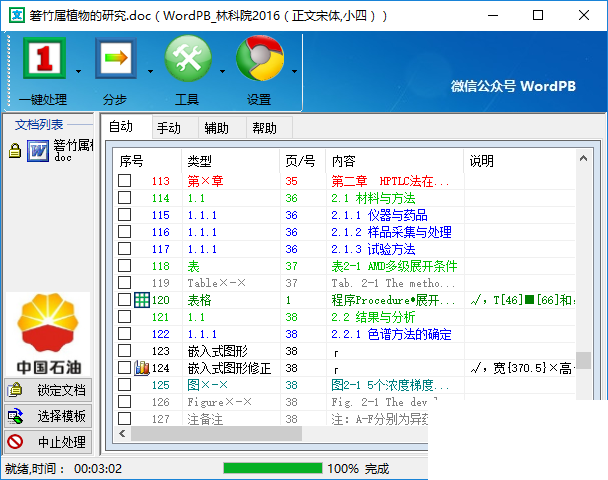Select the row 2.1.3 试验方法
The height and width of the screenshot is (480, 608).
(x=345, y=249)
